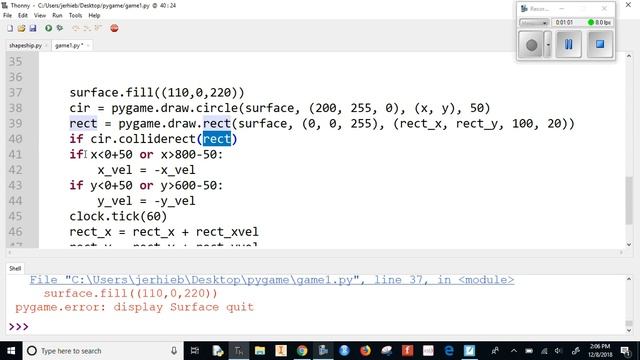Click the Step out debug icon
This screenshot has width=640, height=360.
98,28
